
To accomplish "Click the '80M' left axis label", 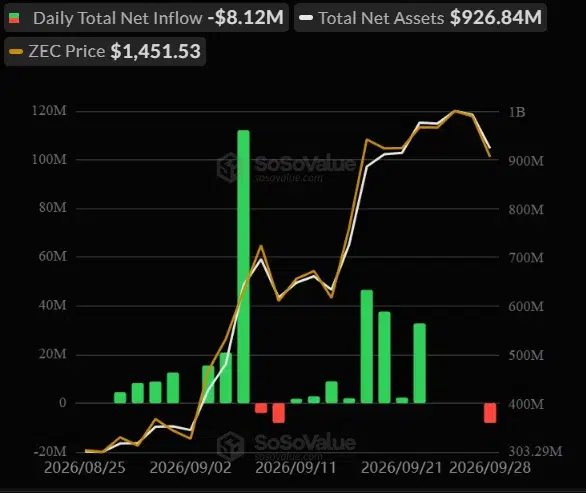I will tap(53, 207).
